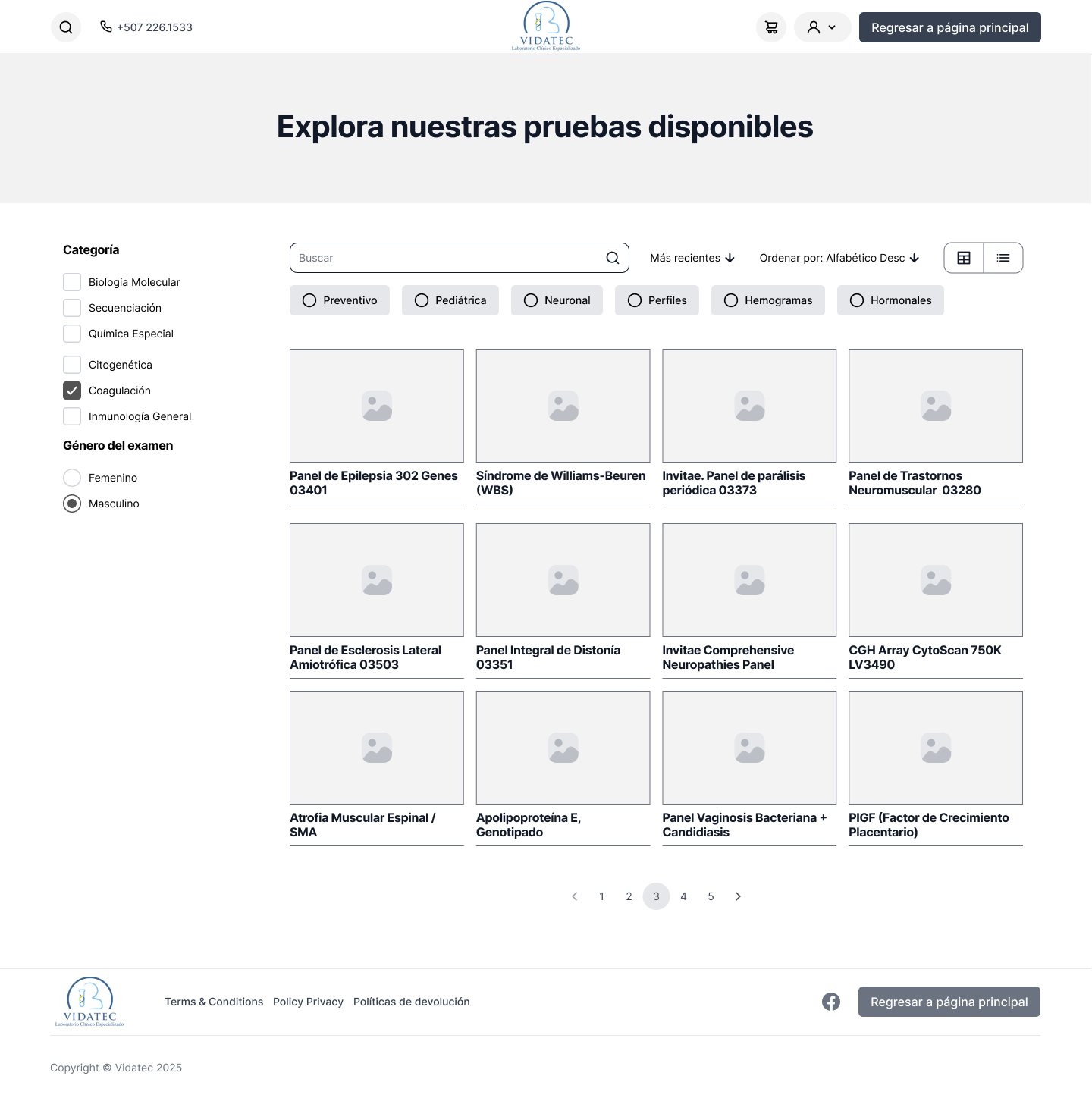The image size is (1092, 1098).
Task: Select Femenino gender option
Action: 72,478
